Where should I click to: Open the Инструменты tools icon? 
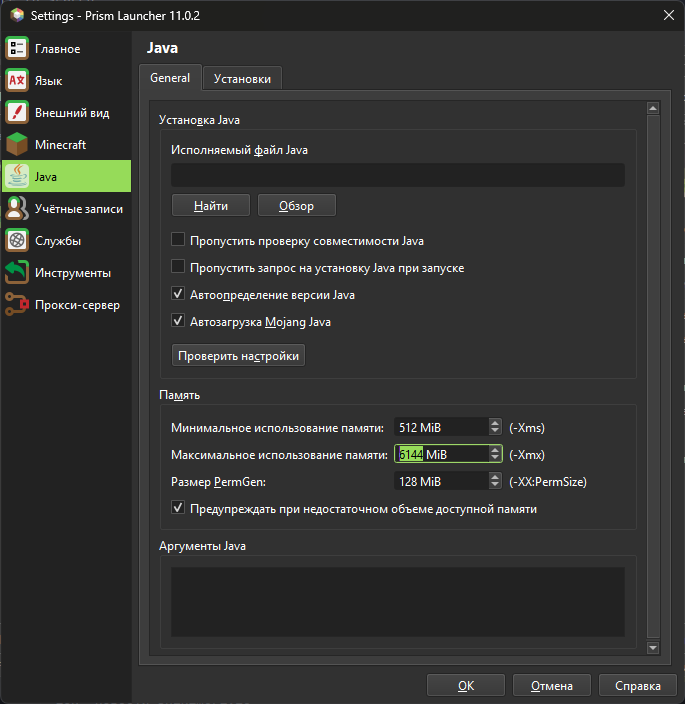click(17, 273)
